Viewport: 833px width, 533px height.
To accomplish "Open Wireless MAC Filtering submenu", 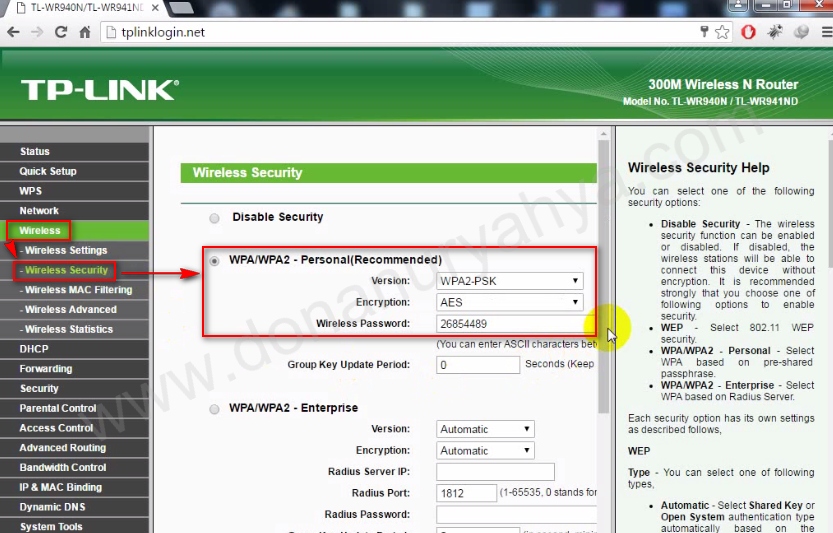I will pos(74,290).
